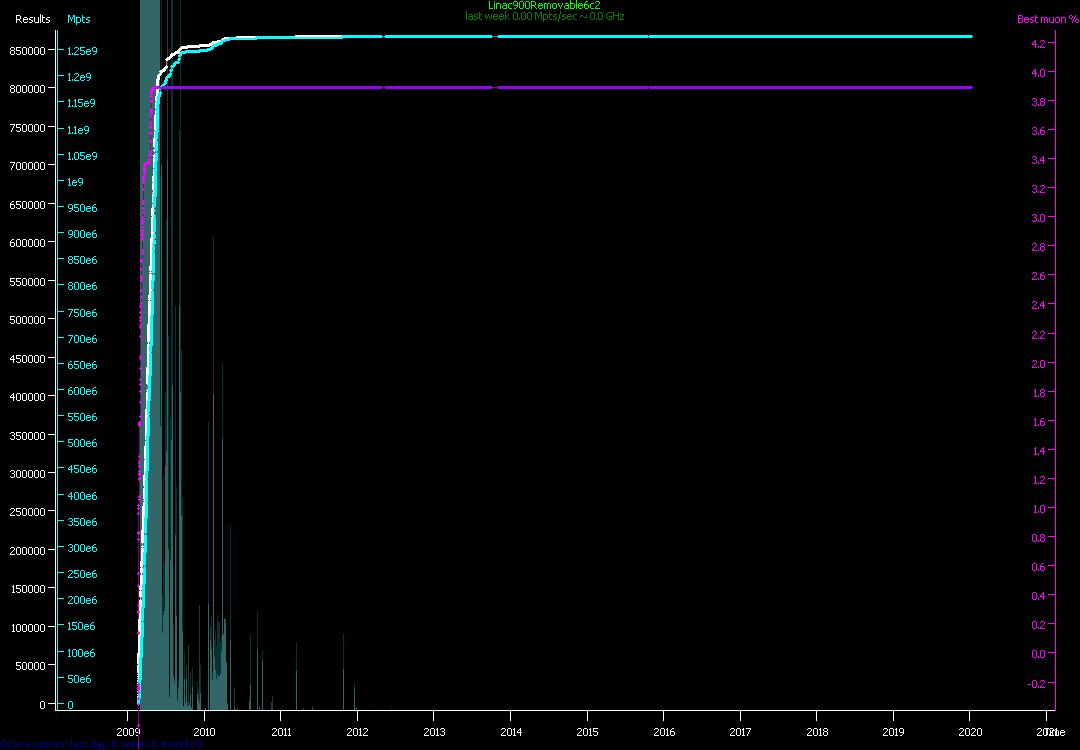Click the Linac900Removable6c2 chart title
1080x750 pixels.
[537, 5]
